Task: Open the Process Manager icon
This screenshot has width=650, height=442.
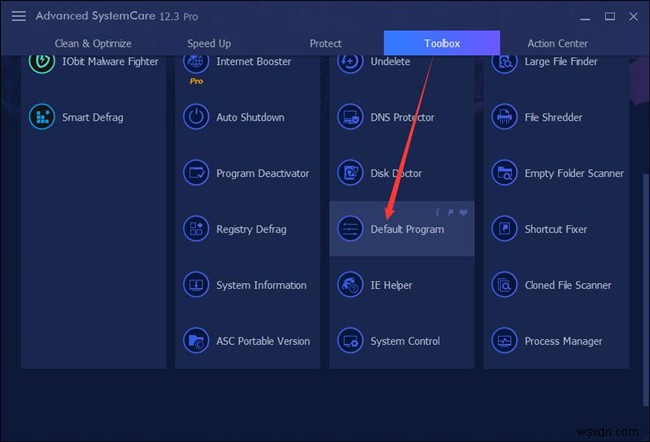Action: coord(504,341)
